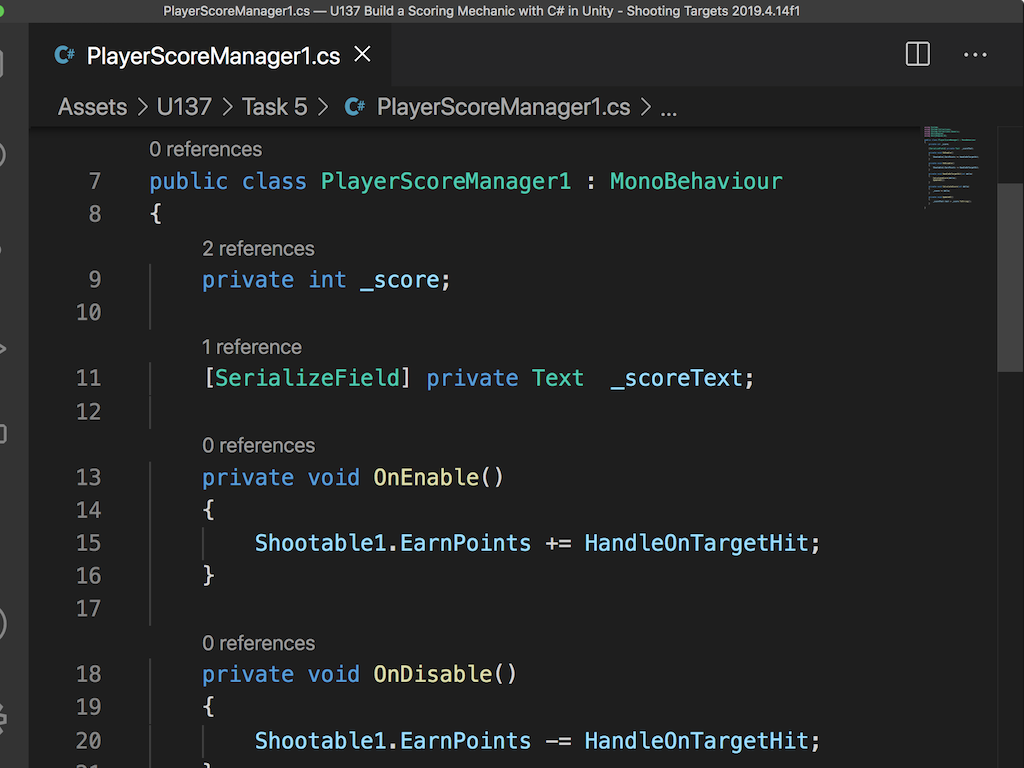This screenshot has height=768, width=1024.
Task: Click the vertical scrollbar thumb
Action: coord(1010,278)
